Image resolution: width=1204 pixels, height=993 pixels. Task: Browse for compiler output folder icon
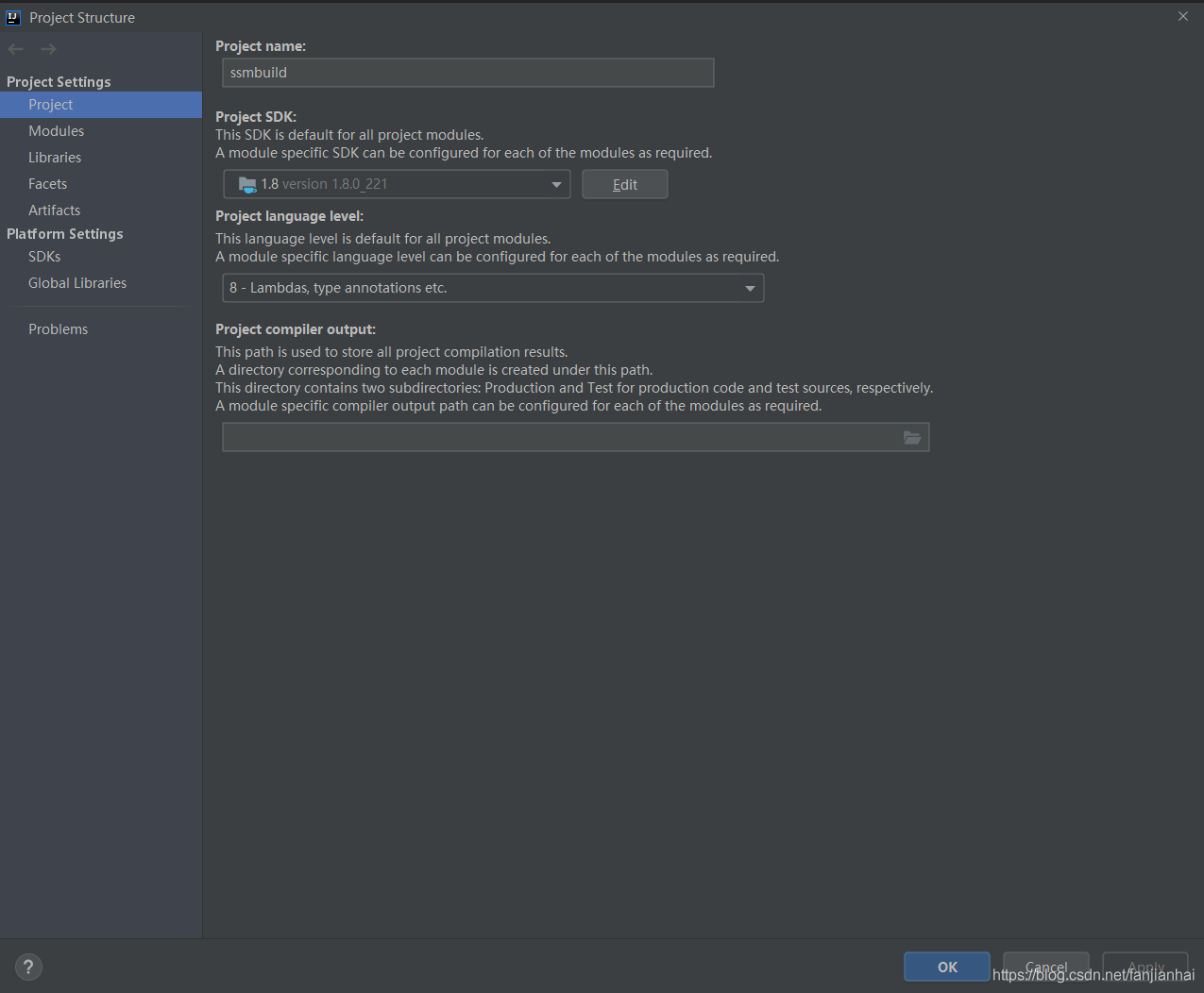[912, 437]
